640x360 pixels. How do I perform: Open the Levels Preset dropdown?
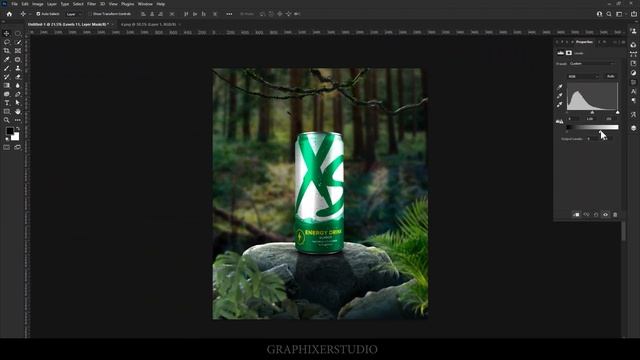[x=592, y=64]
